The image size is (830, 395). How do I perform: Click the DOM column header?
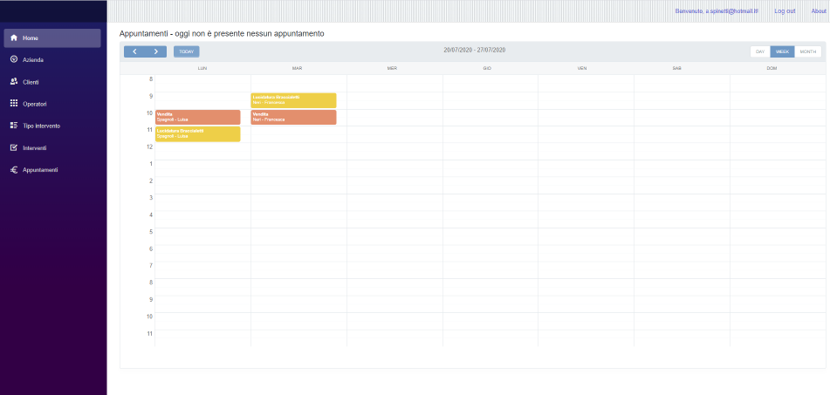coord(772,68)
